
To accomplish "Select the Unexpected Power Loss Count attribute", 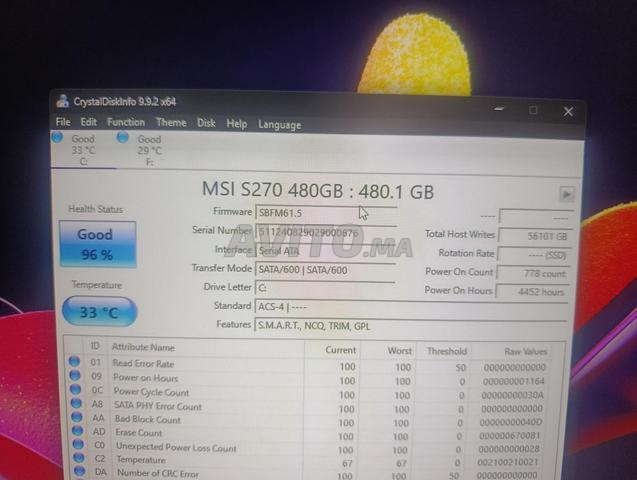I will pos(176,447).
